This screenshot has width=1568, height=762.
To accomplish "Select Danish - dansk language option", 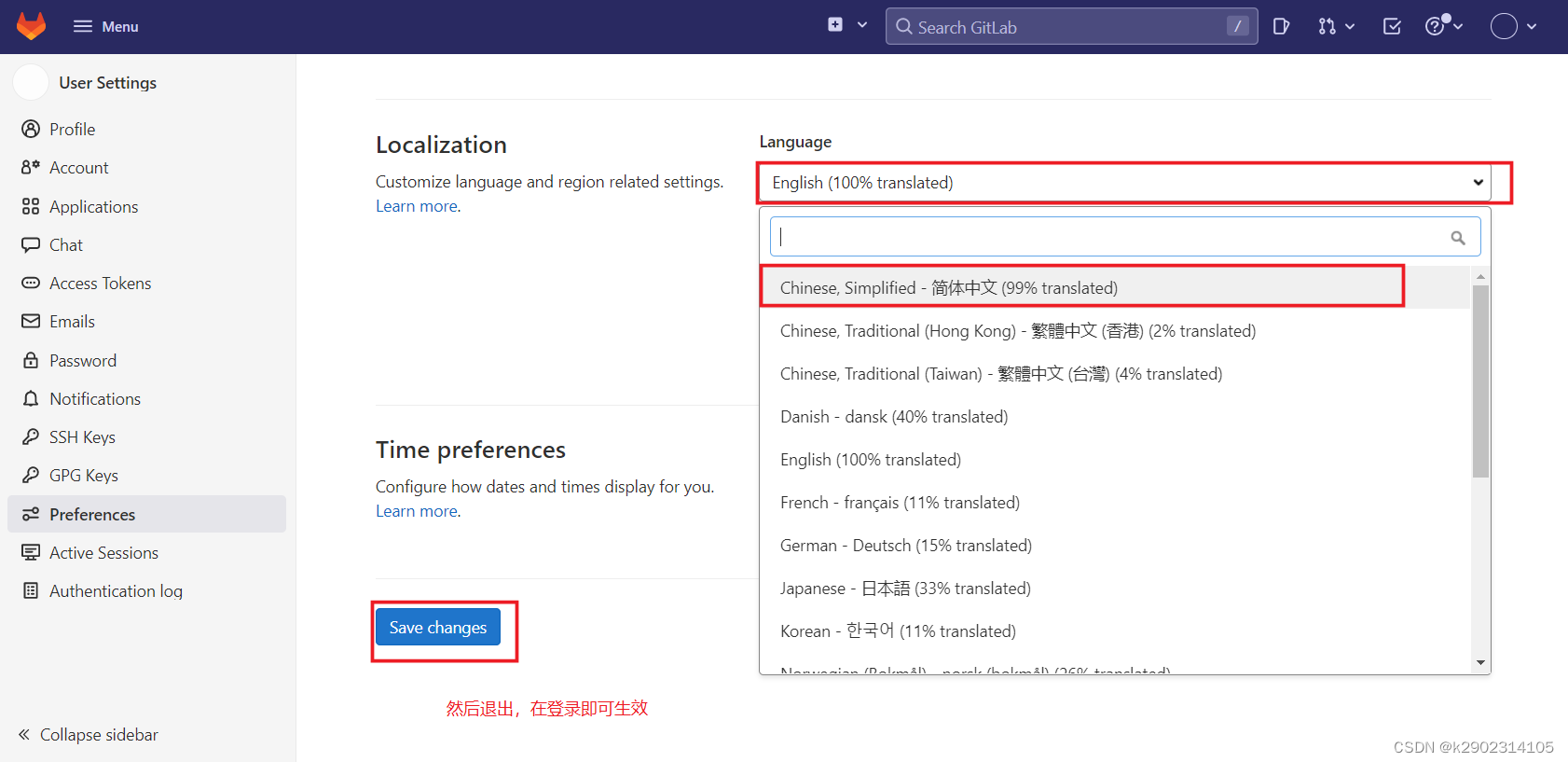I will [x=1115, y=416].
